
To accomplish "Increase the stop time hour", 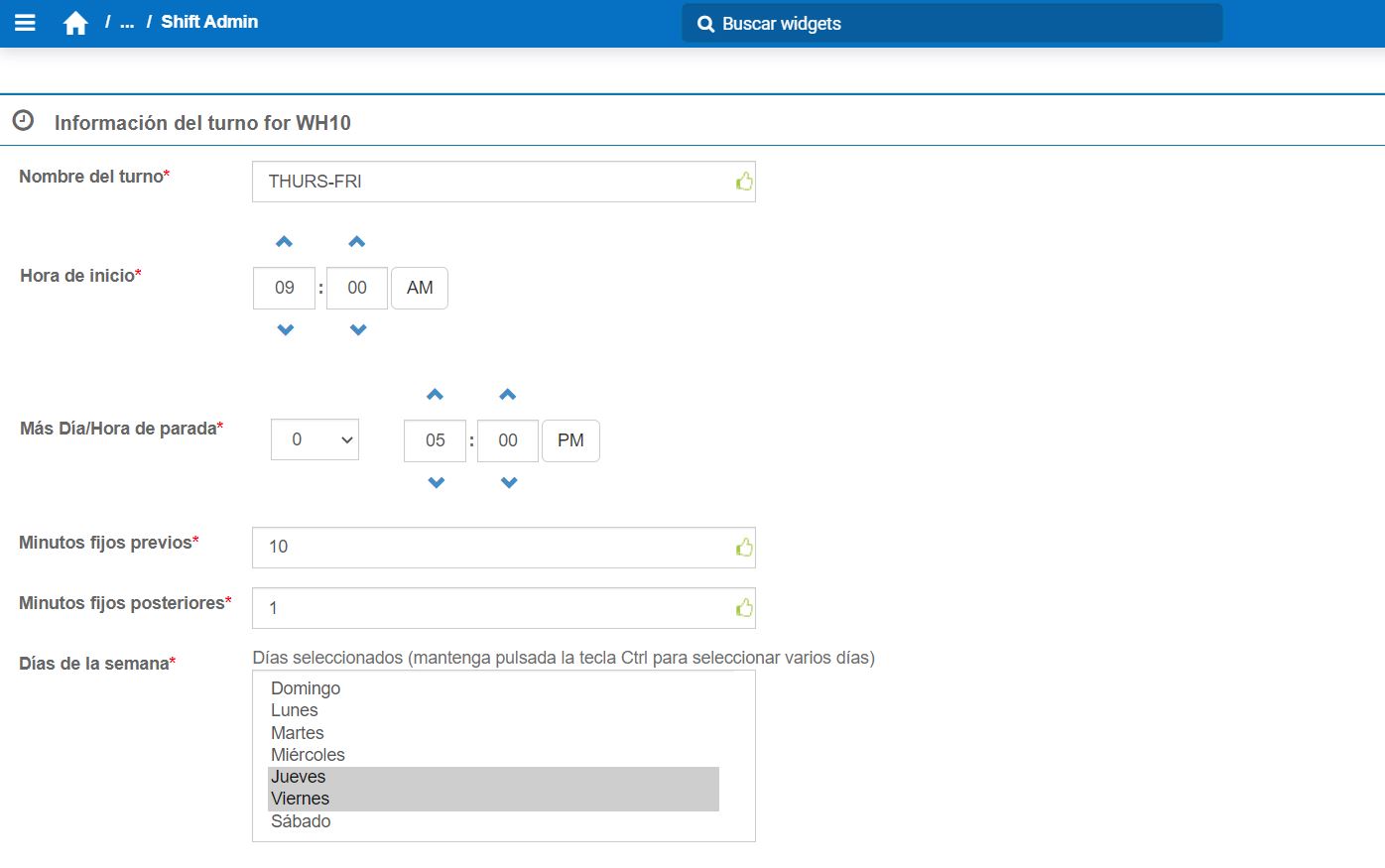I will pyautogui.click(x=435, y=395).
